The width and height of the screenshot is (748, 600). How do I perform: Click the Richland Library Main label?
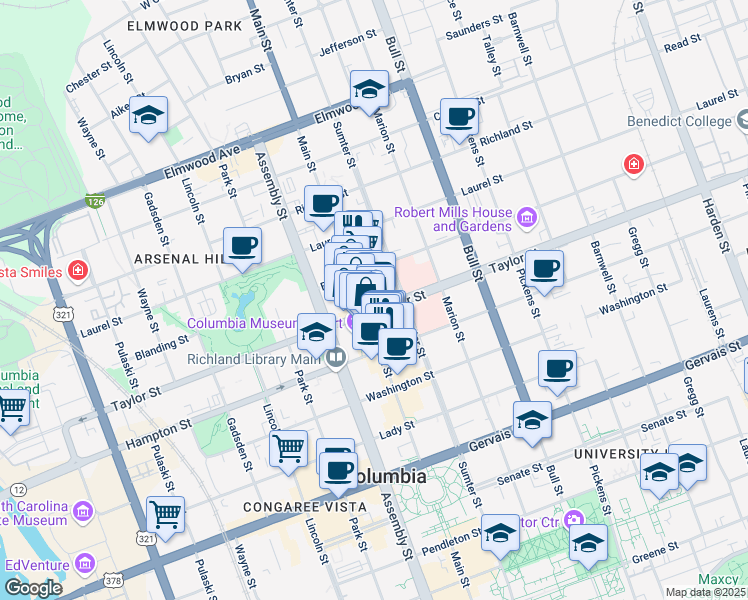click(x=254, y=359)
